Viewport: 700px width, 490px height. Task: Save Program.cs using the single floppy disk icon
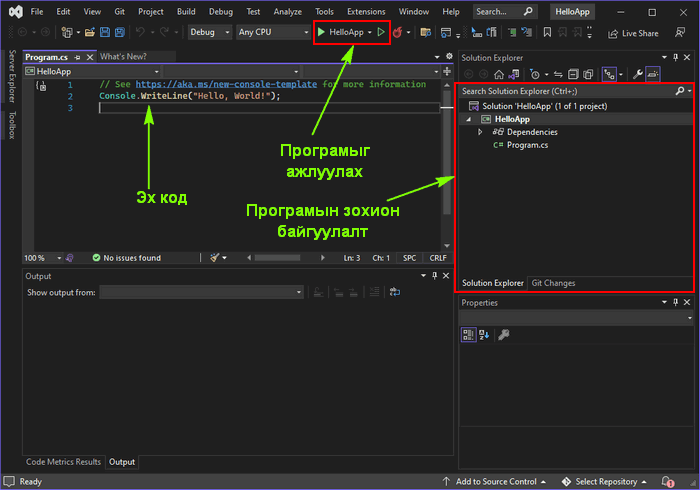[x=105, y=32]
